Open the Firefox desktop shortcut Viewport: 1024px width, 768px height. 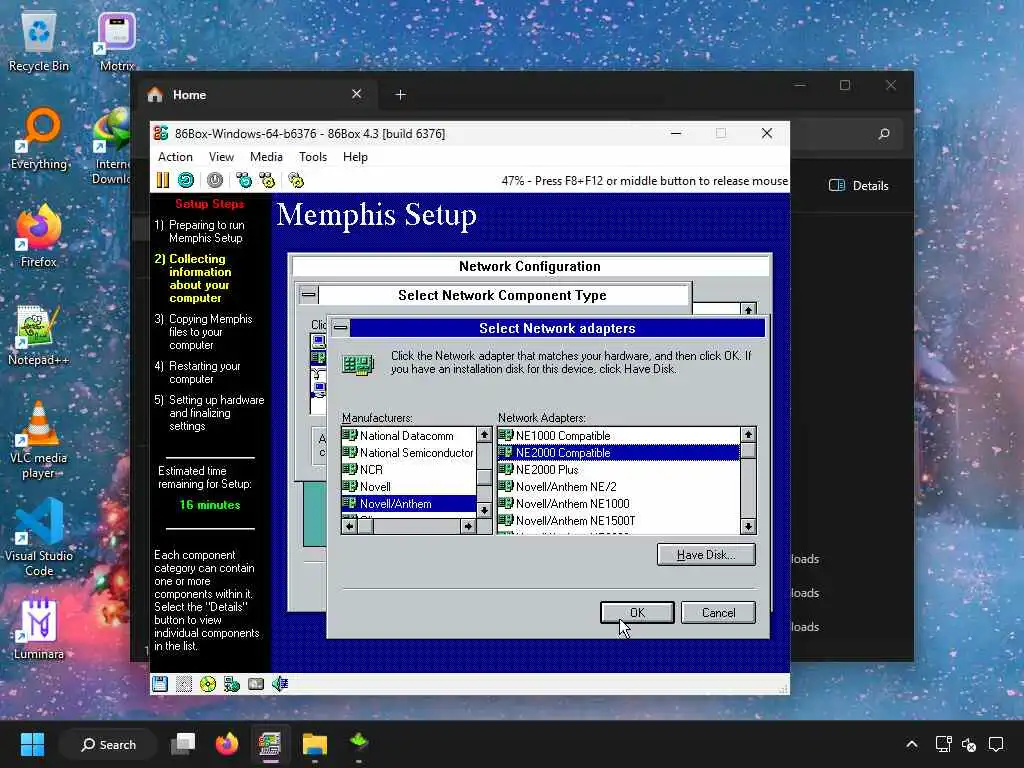click(39, 236)
